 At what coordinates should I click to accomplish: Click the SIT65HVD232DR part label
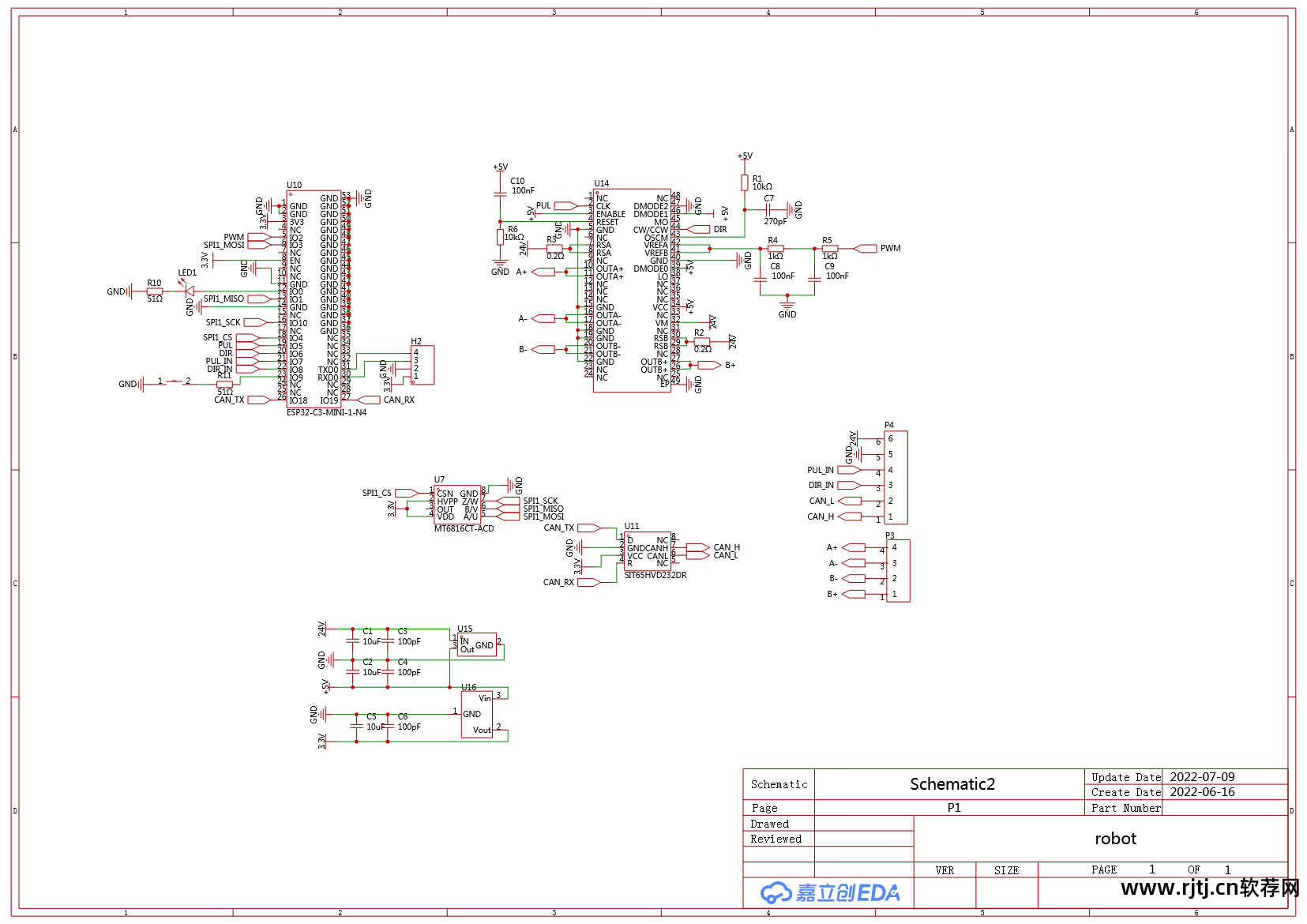click(x=655, y=575)
